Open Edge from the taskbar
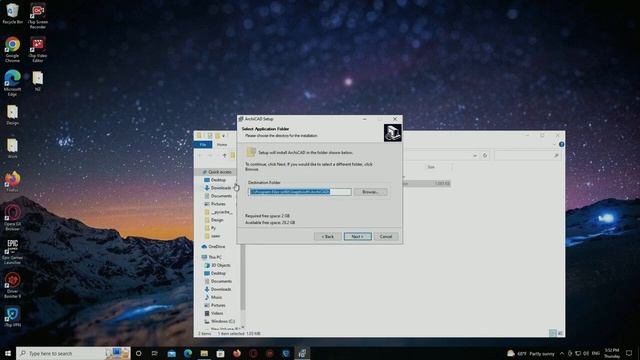Image resolution: width=640 pixels, height=360 pixels. [188, 353]
